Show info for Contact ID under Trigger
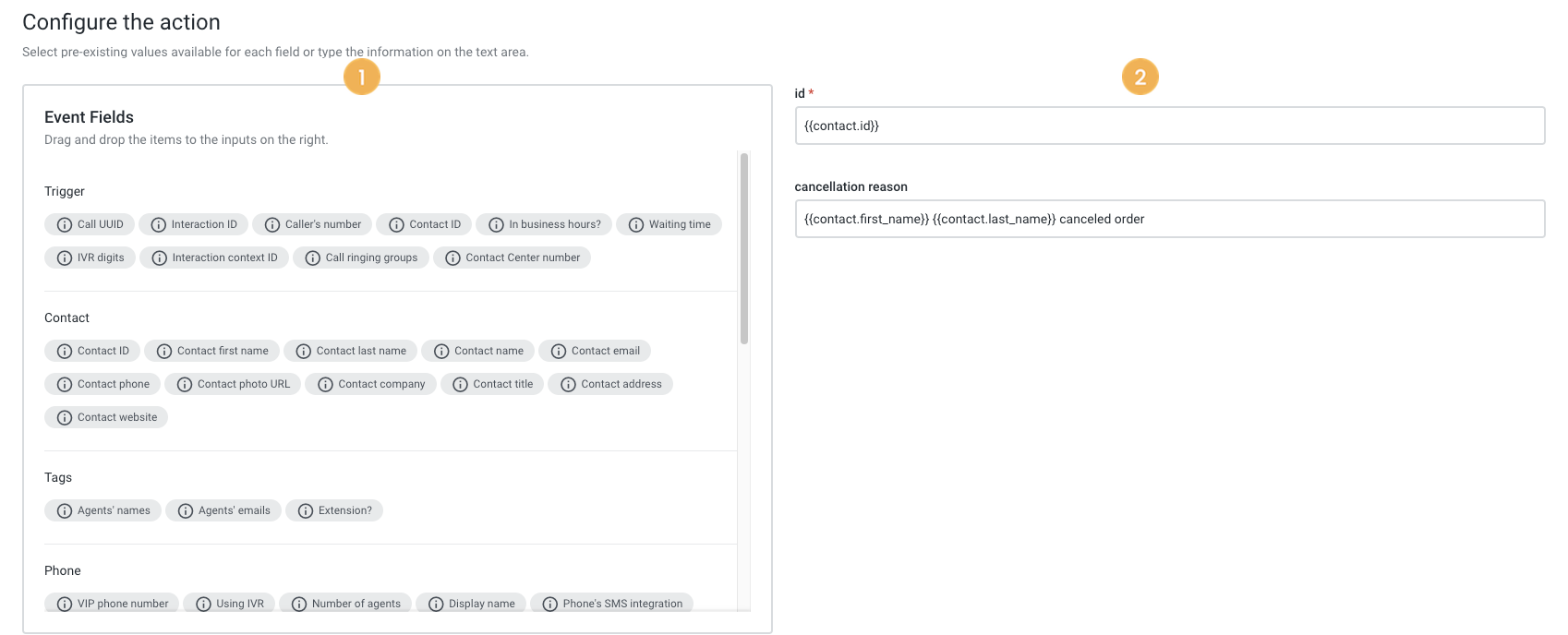This screenshot has width=1568, height=635. tap(396, 224)
